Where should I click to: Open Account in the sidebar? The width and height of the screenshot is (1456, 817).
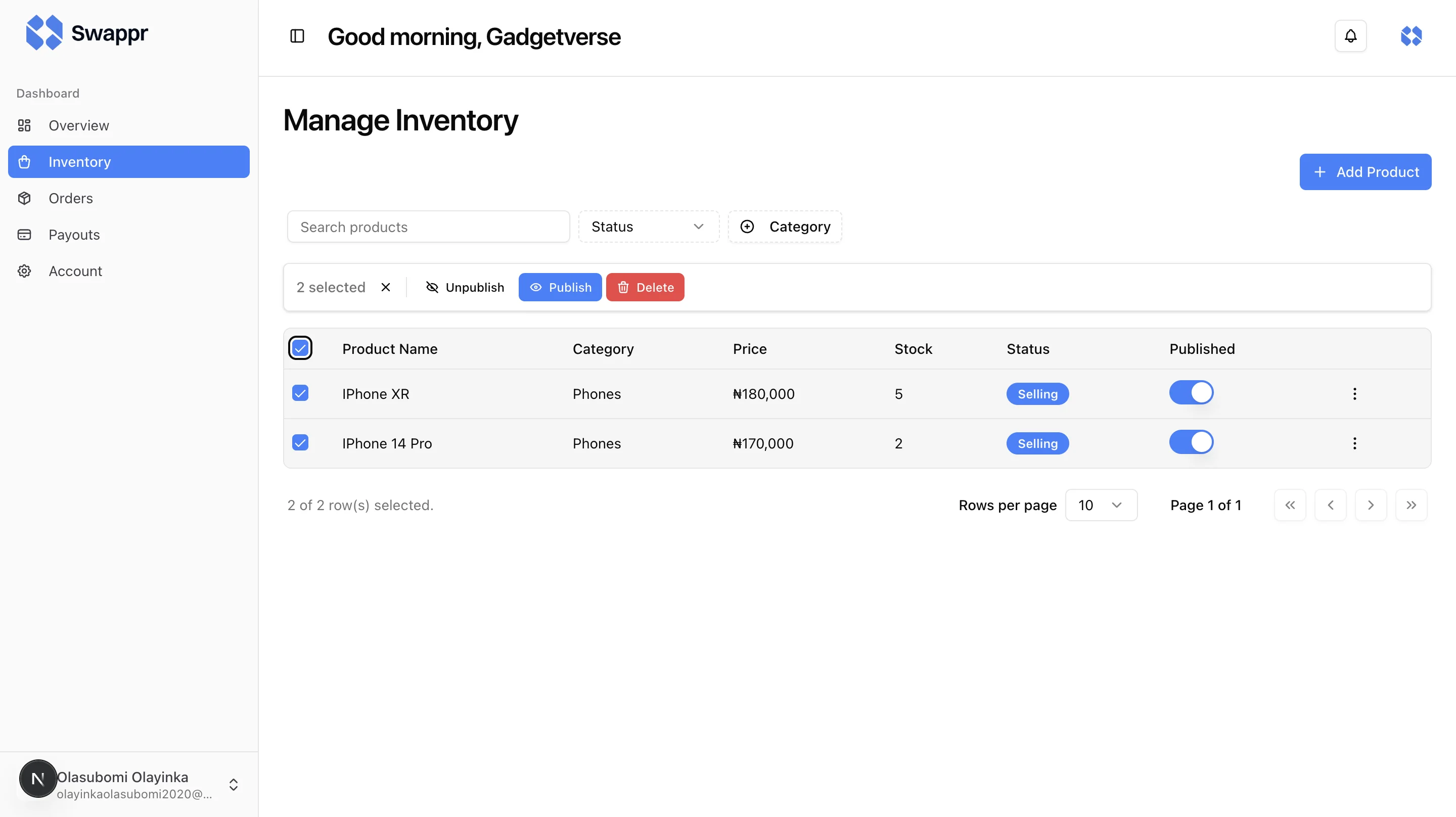(x=129, y=271)
